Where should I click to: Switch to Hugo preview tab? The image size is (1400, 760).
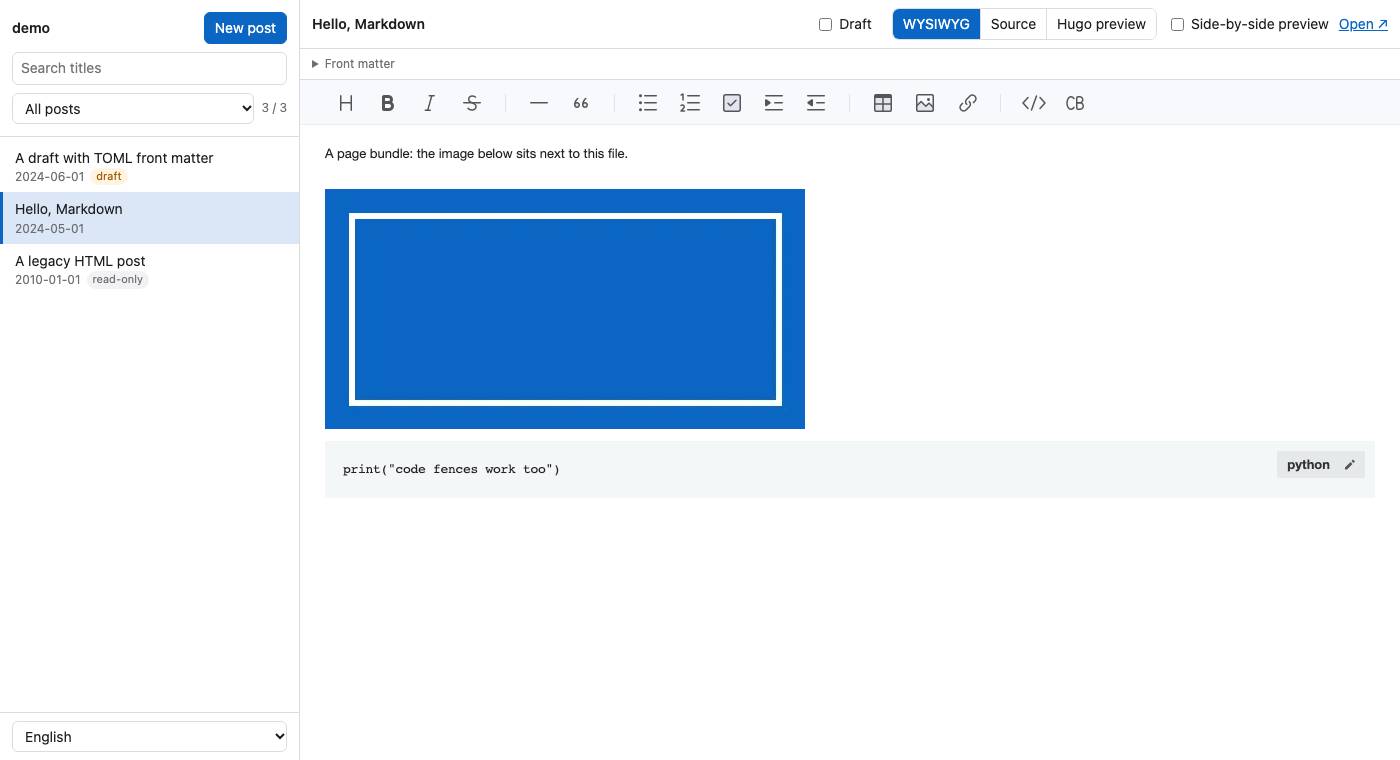(x=1101, y=24)
